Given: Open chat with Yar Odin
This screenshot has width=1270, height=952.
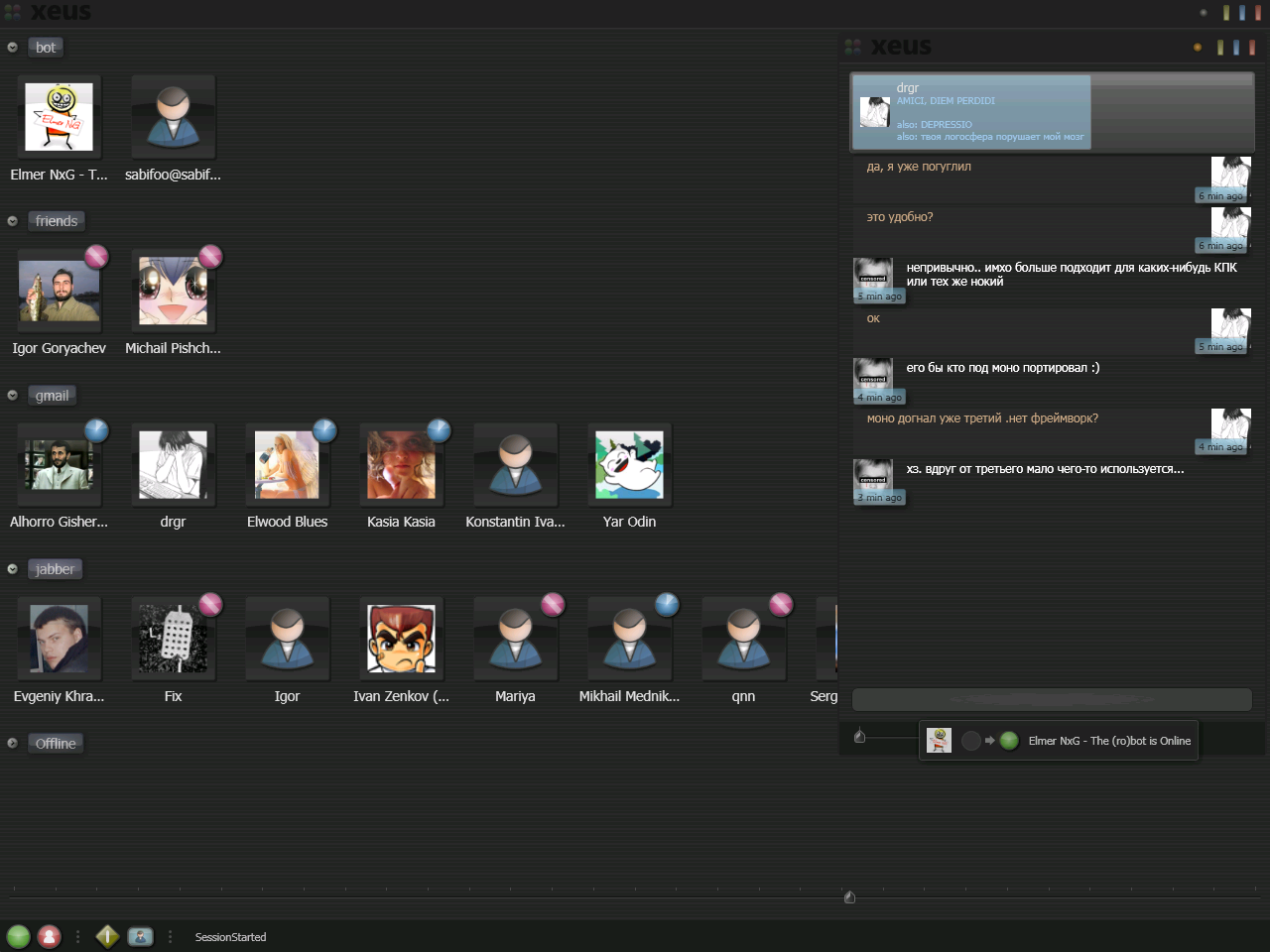Looking at the screenshot, I should tap(629, 465).
